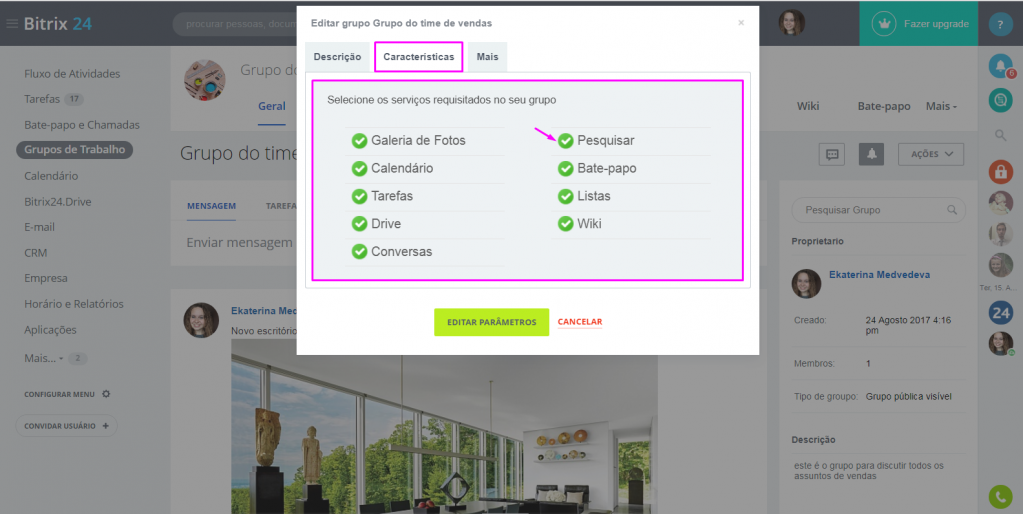Screen dimensions: 1023x514
Task: Disable the Wiki service checkbox
Action: click(566, 224)
